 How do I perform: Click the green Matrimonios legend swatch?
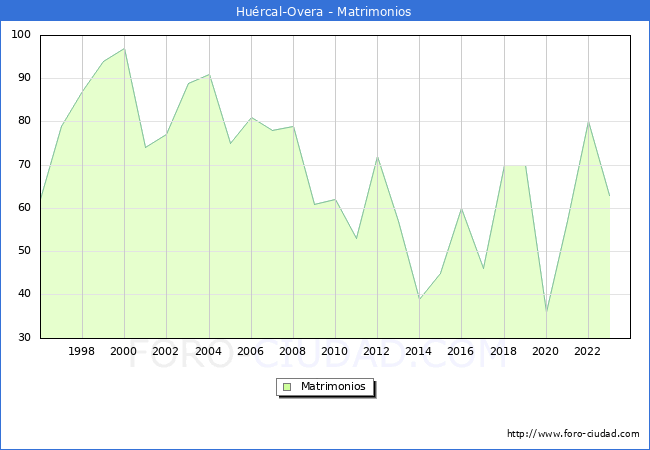click(x=287, y=387)
